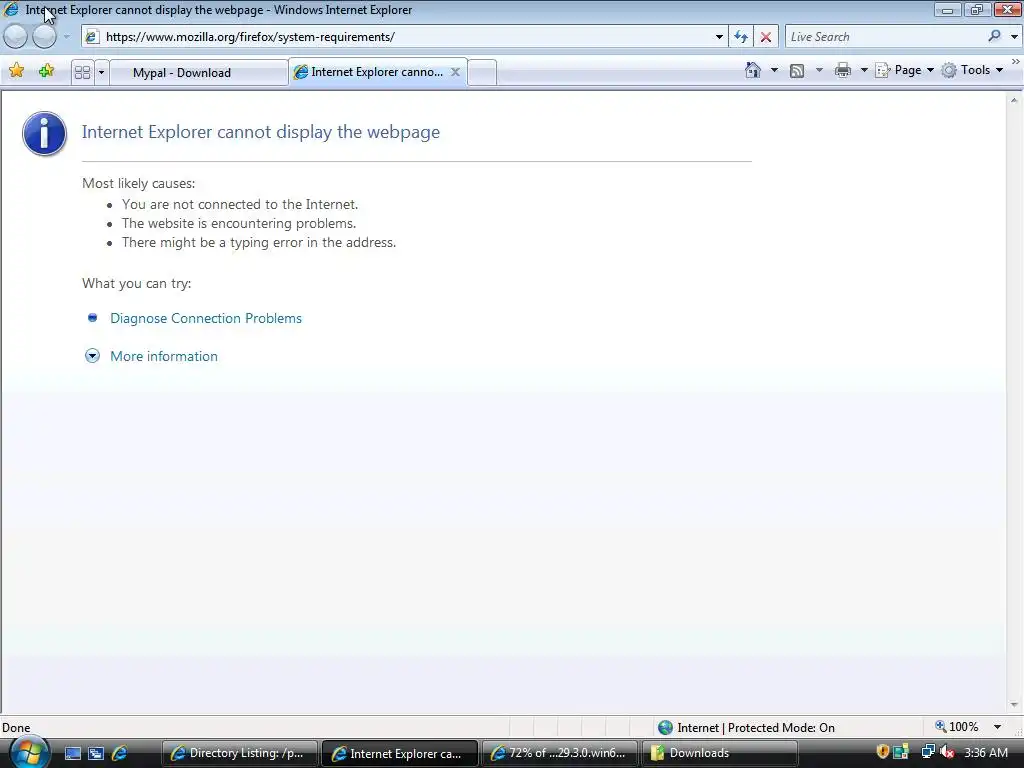The height and width of the screenshot is (768, 1024).
Task: Click Show Desktop in Quick Launch
Action: tap(72, 754)
